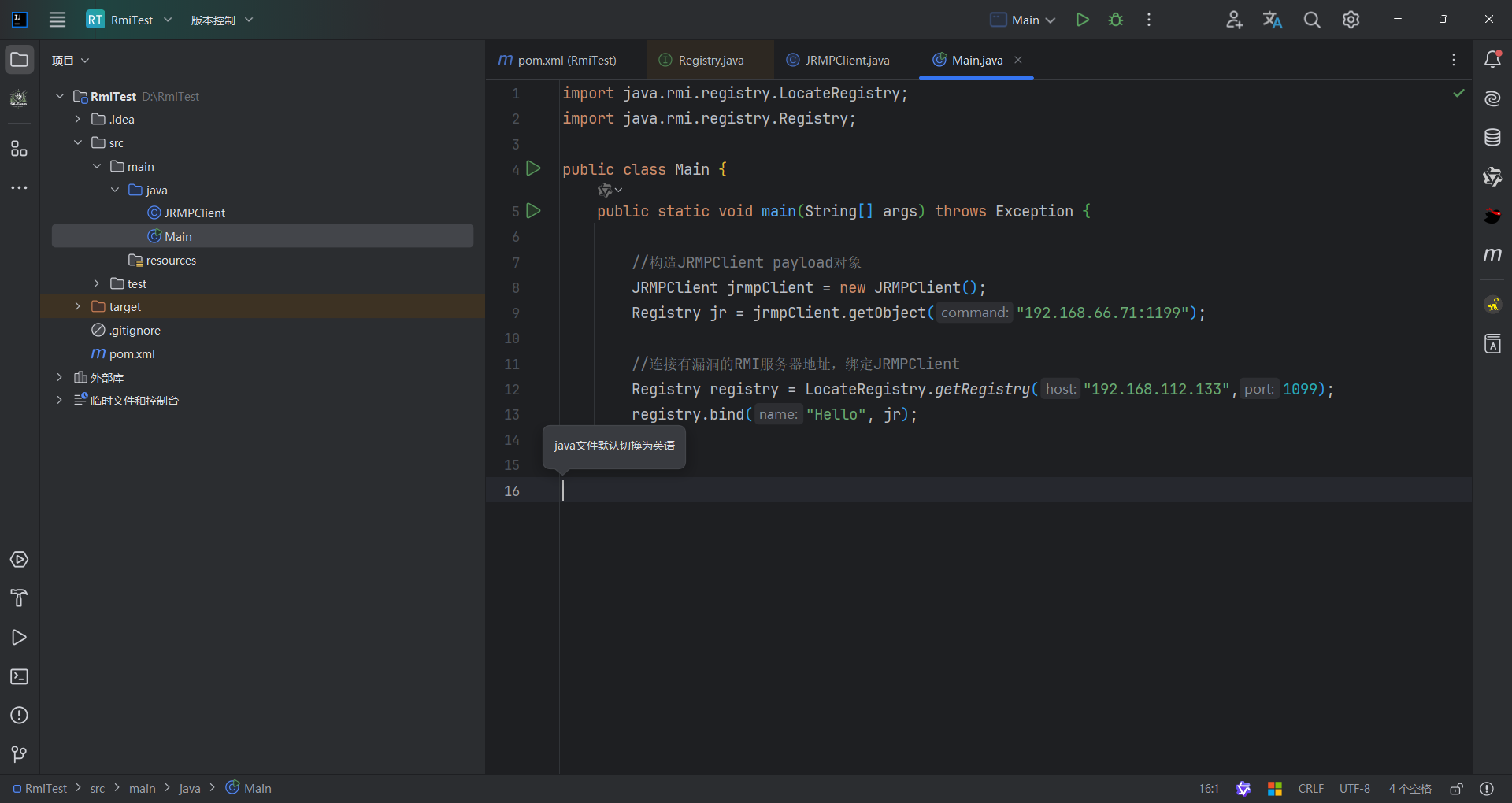Viewport: 1512px width, 803px height.
Task: Open the 项目 view dropdown
Action: (71, 61)
